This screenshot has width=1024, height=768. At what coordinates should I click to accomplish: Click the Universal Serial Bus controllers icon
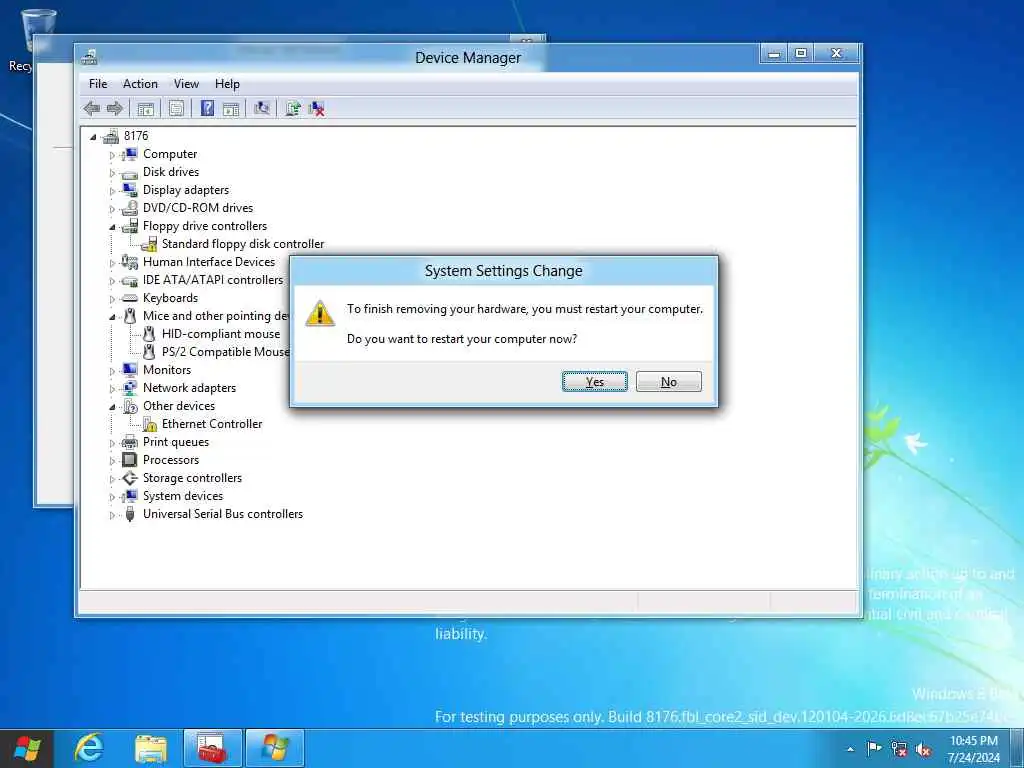[x=130, y=515]
